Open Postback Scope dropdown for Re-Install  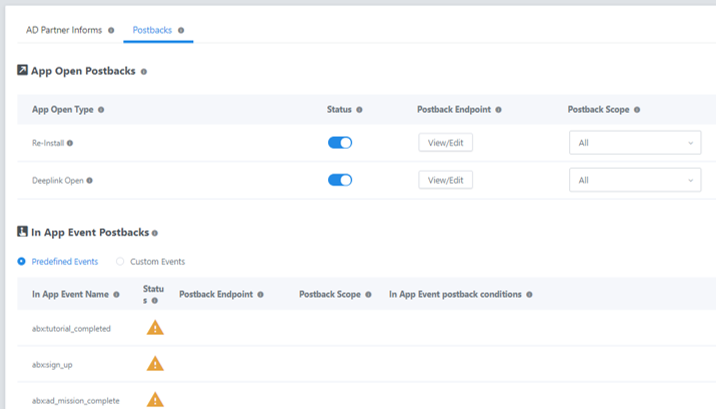[634, 143]
